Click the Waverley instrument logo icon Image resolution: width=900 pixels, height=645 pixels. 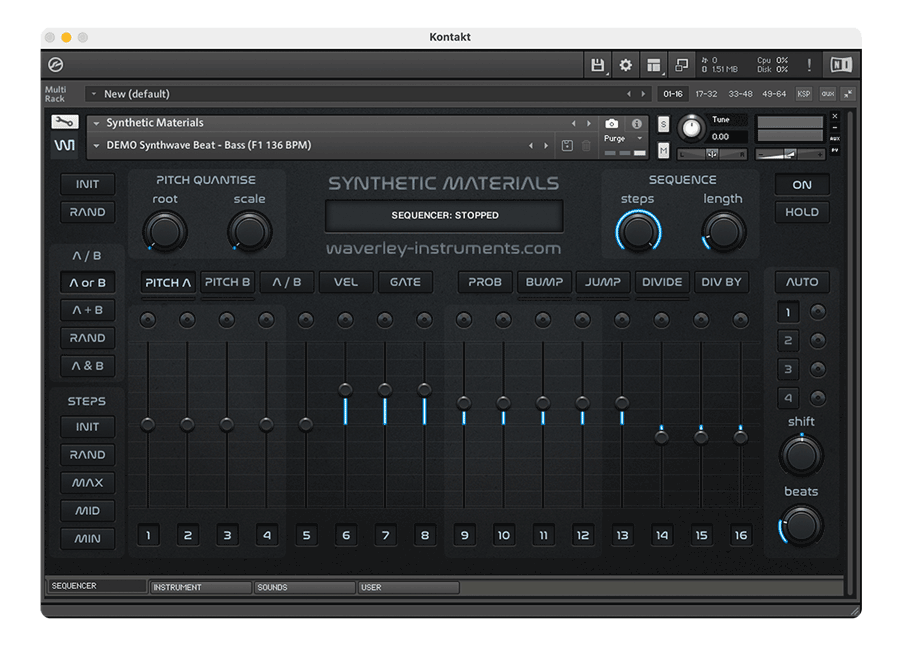(65, 145)
